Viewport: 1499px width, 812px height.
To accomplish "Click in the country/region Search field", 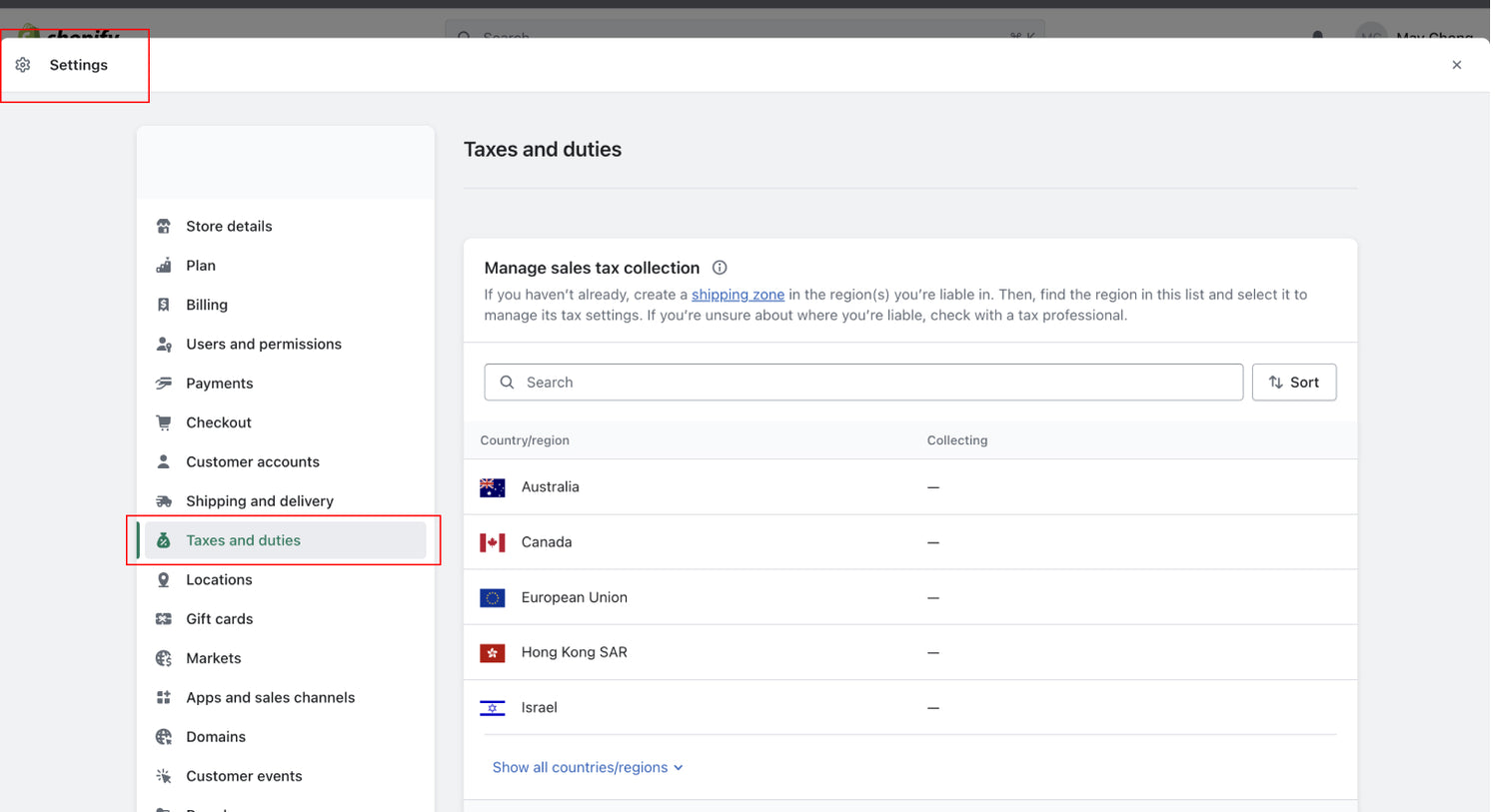I will click(x=863, y=383).
